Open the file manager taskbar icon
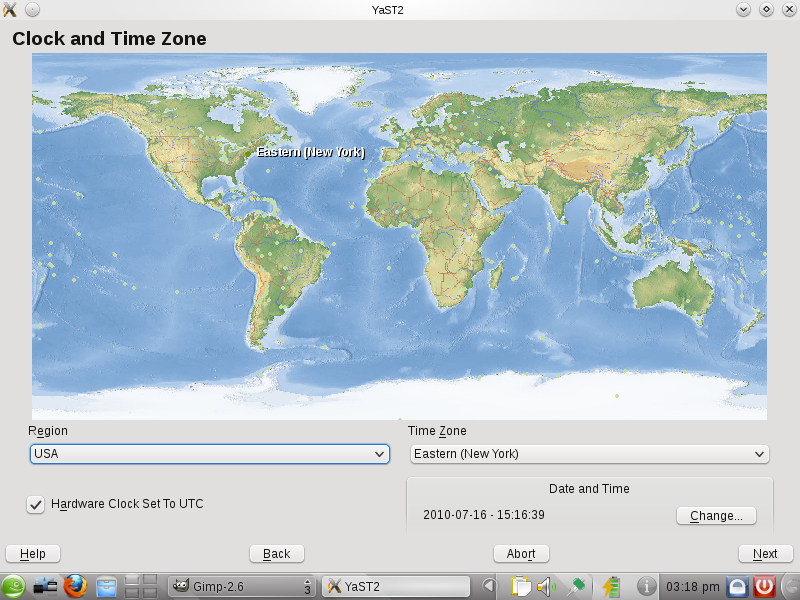Image resolution: width=800 pixels, height=600 pixels. point(106,586)
